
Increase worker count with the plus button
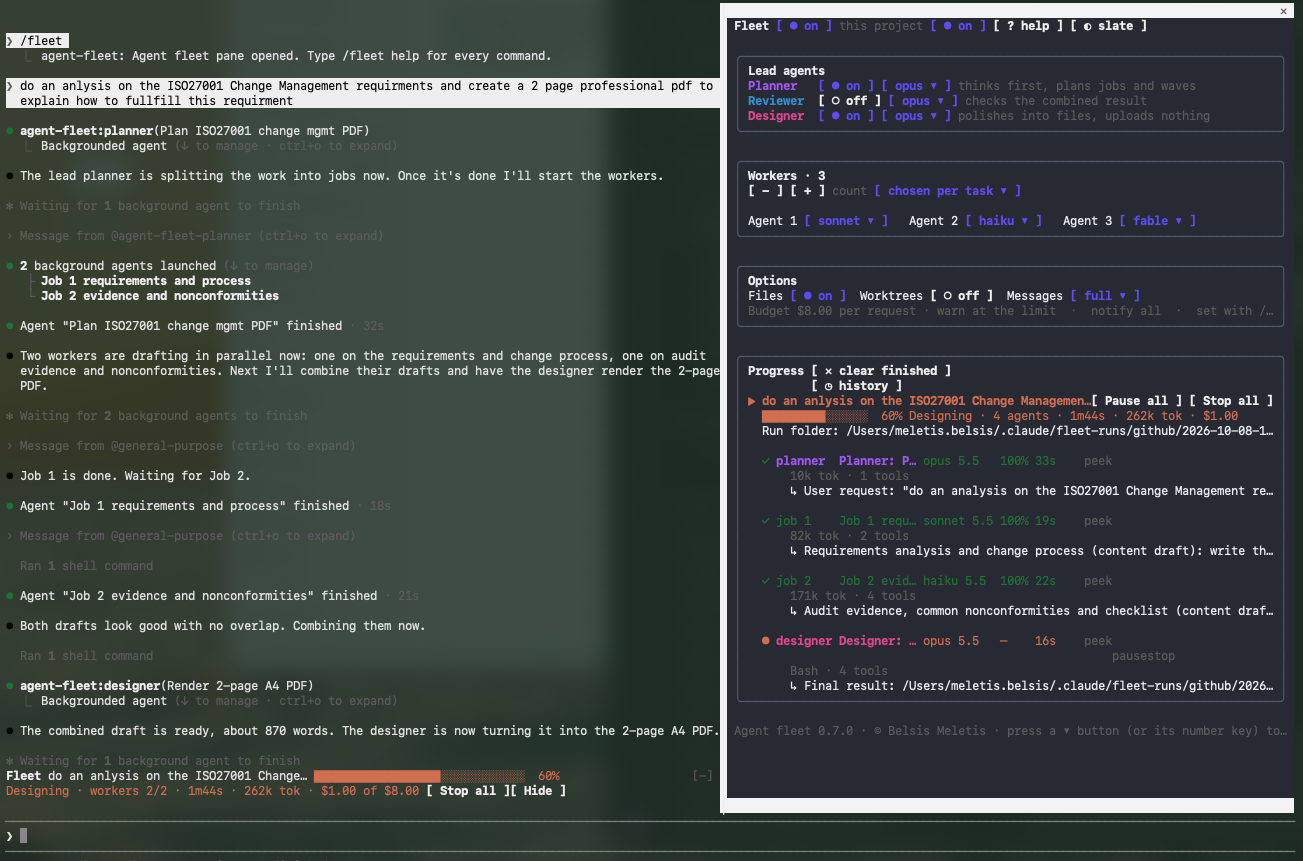807,191
